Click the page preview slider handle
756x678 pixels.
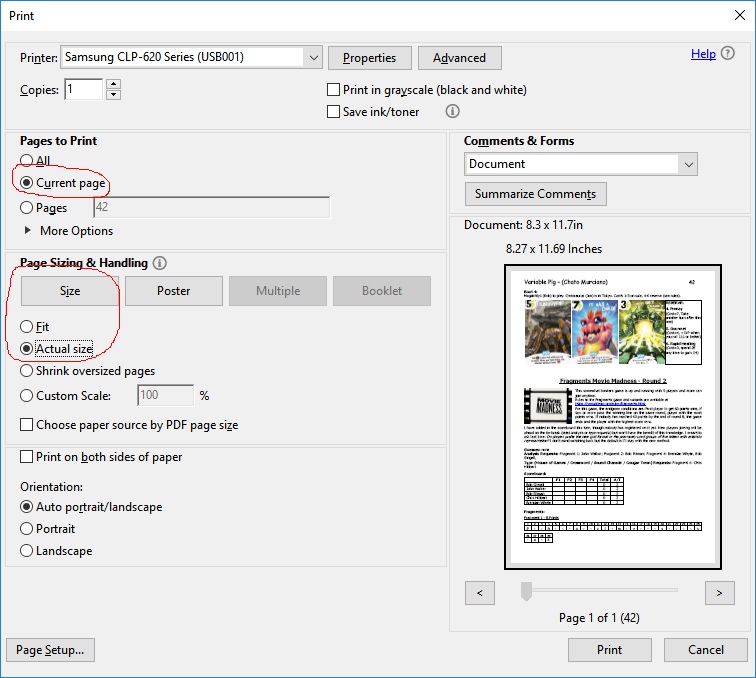point(526,592)
